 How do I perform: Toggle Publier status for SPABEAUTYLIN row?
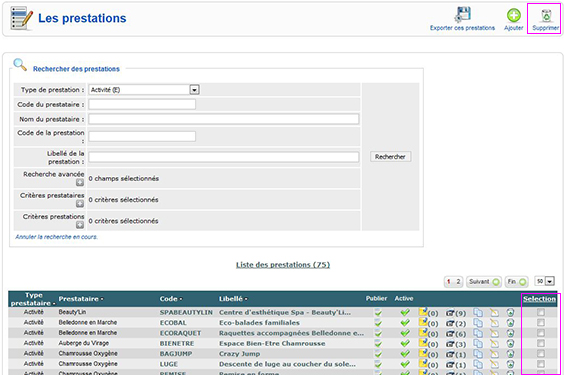coord(378,312)
